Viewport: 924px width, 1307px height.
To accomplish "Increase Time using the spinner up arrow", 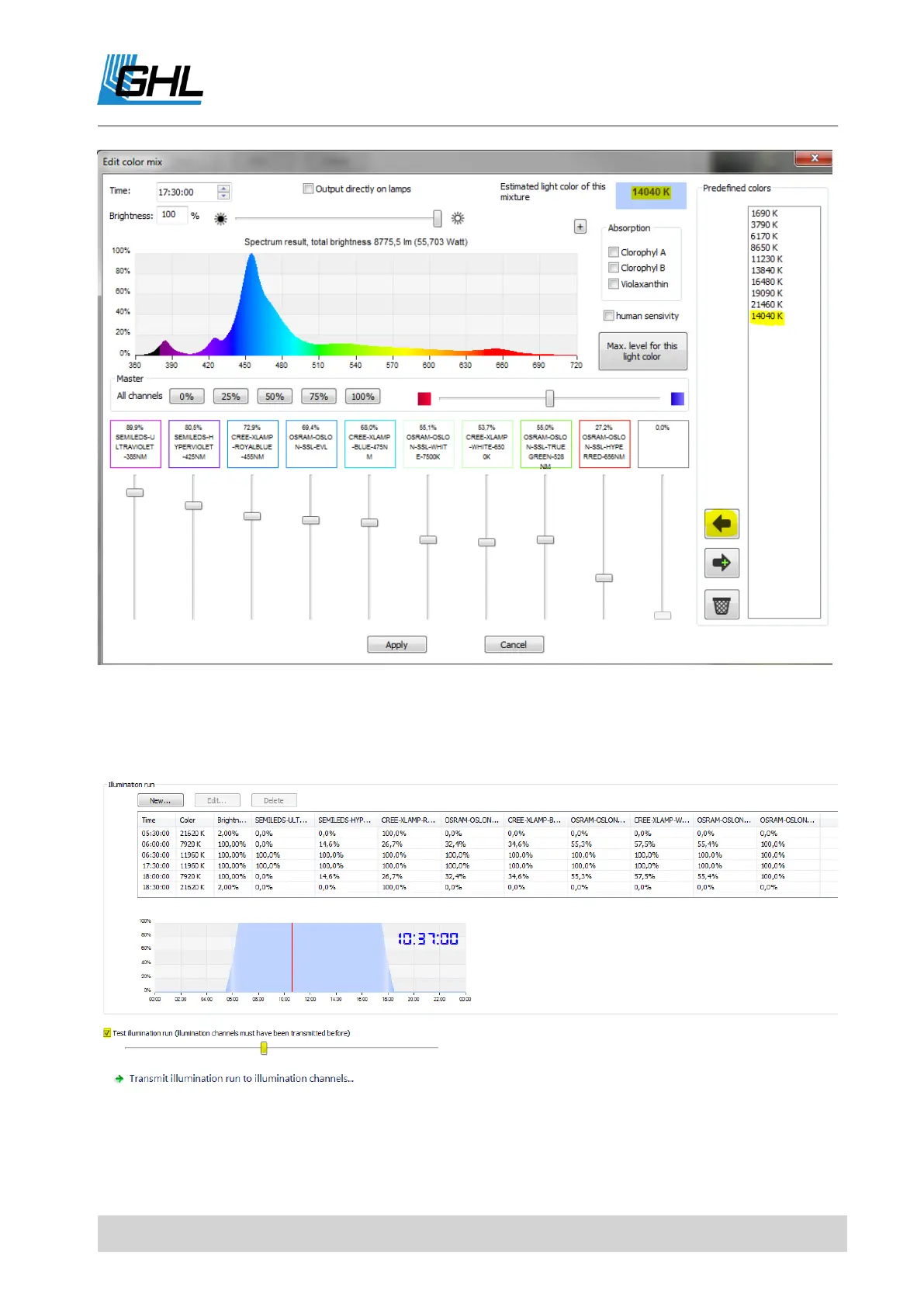I will tap(223, 189).
